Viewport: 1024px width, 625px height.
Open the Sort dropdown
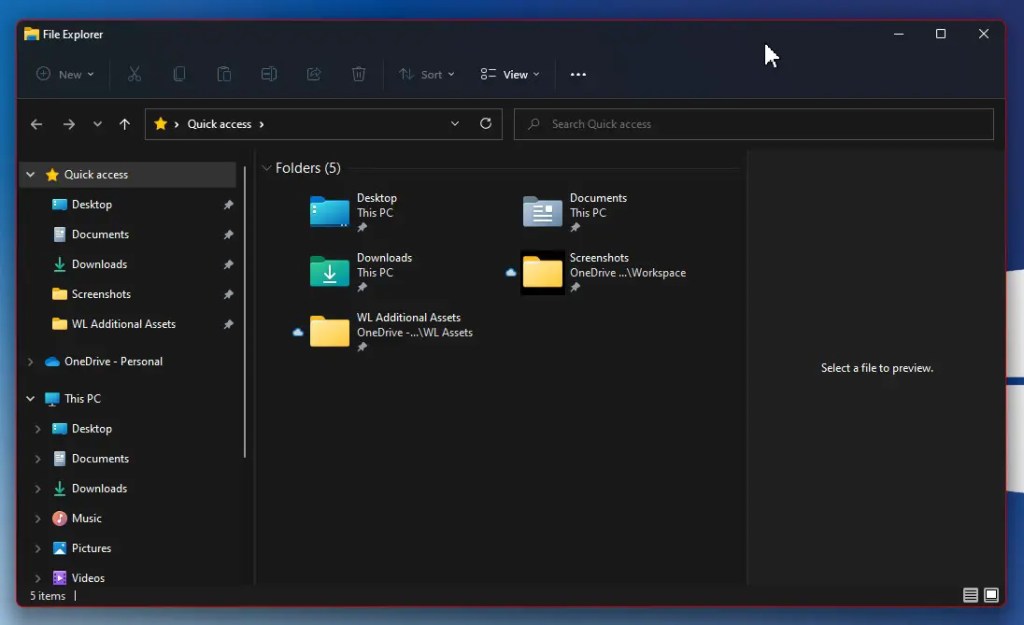427,74
